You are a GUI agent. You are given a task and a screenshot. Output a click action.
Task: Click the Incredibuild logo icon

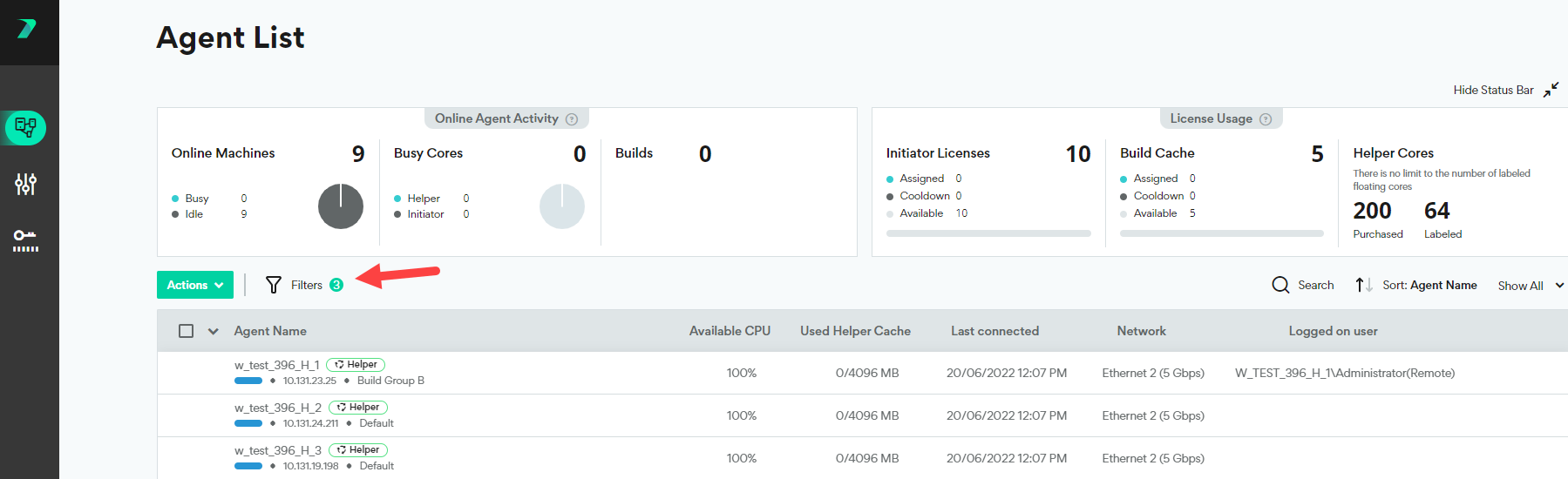(x=27, y=29)
